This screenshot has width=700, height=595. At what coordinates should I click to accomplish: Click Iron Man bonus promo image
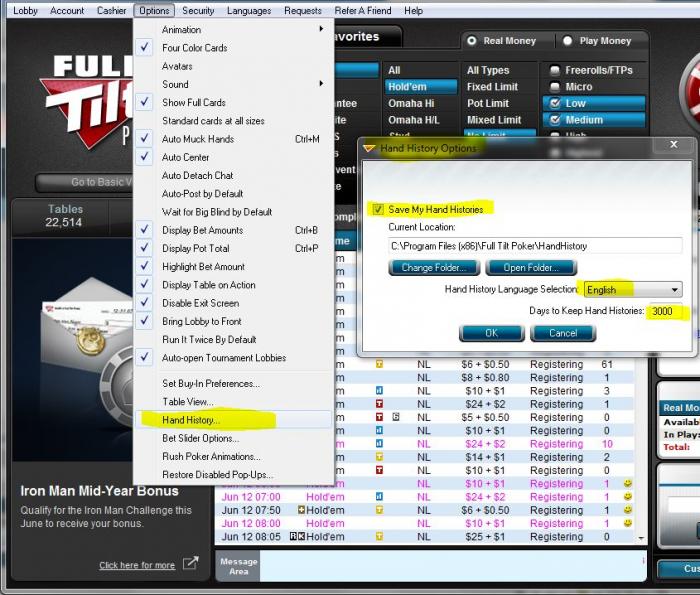click(x=73, y=350)
